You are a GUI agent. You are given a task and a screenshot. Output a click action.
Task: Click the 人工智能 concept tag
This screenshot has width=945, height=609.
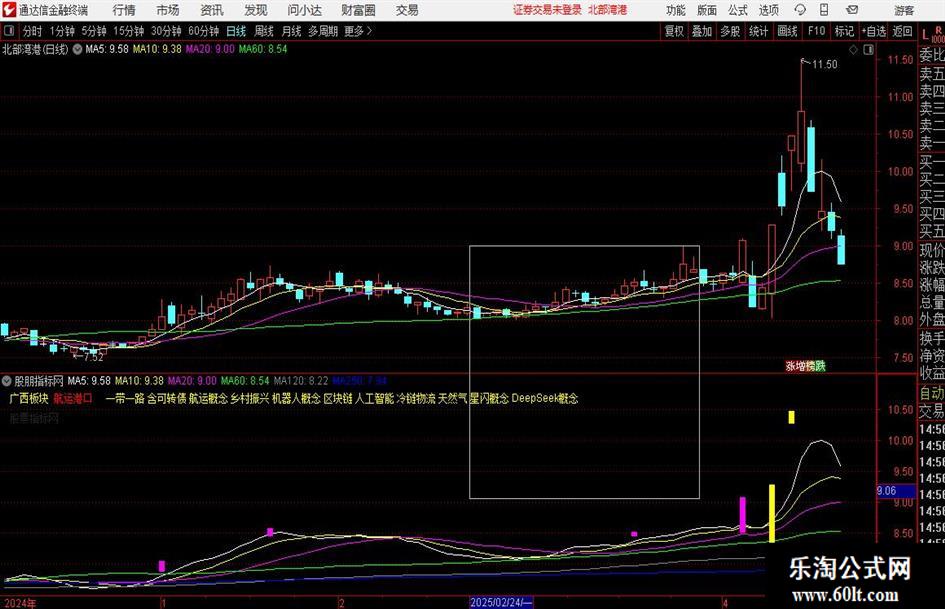[x=374, y=398]
